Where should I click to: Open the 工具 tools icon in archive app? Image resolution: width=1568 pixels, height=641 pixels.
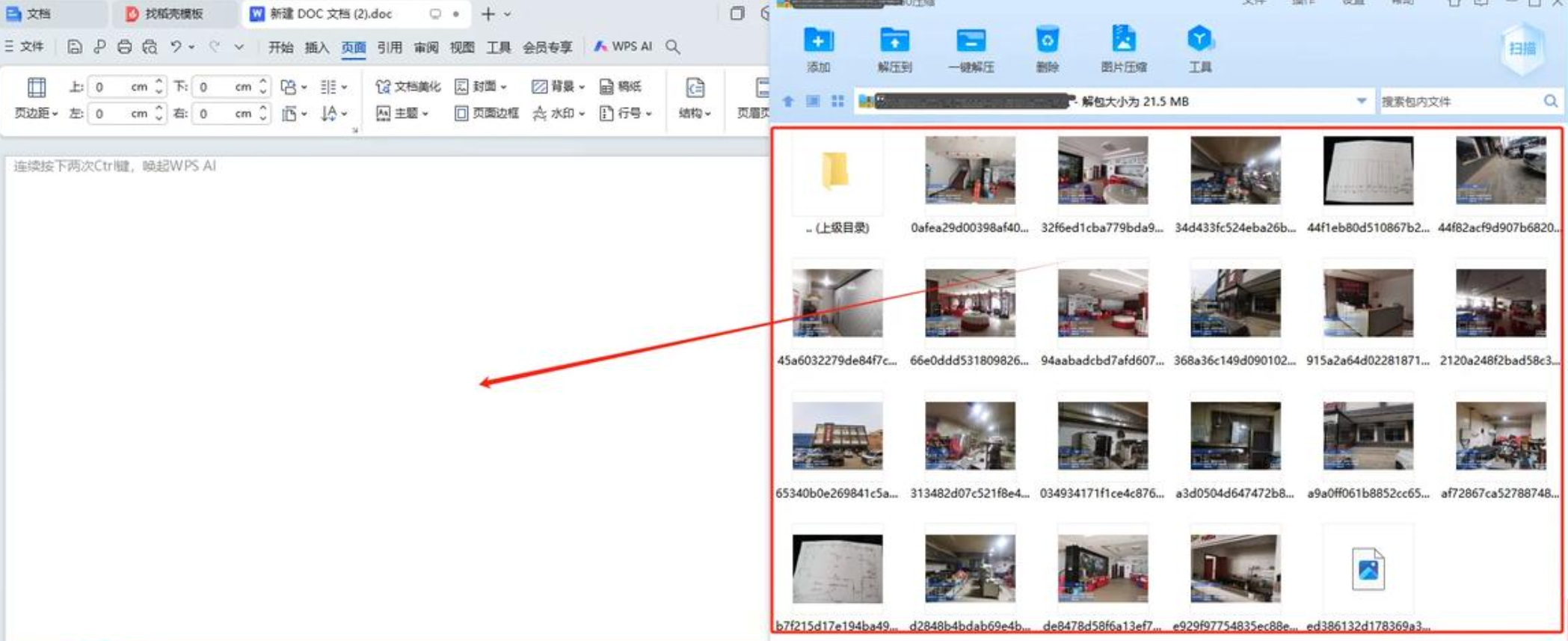pos(1199,40)
